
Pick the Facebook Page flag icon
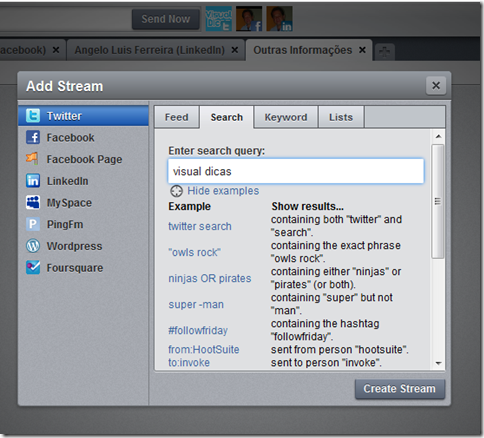(x=32, y=159)
